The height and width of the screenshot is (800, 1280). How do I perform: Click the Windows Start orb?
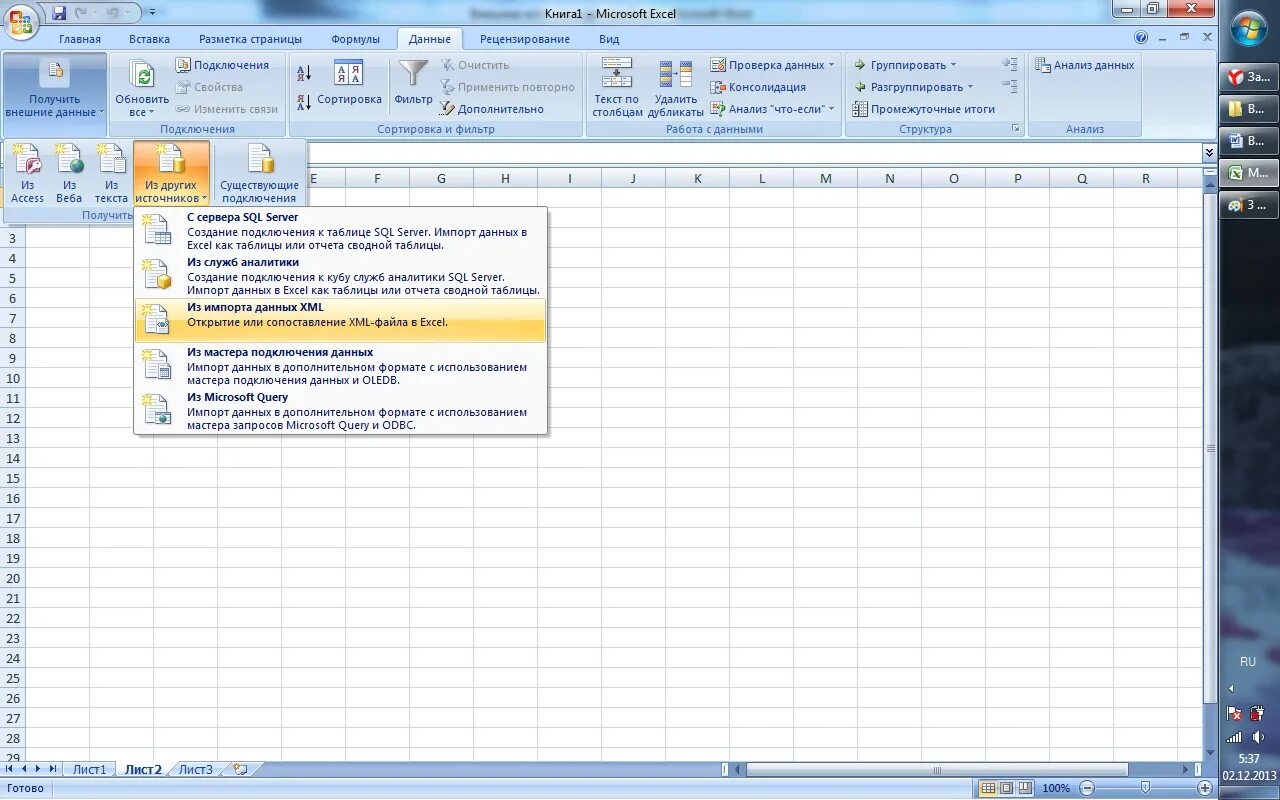(1249, 27)
